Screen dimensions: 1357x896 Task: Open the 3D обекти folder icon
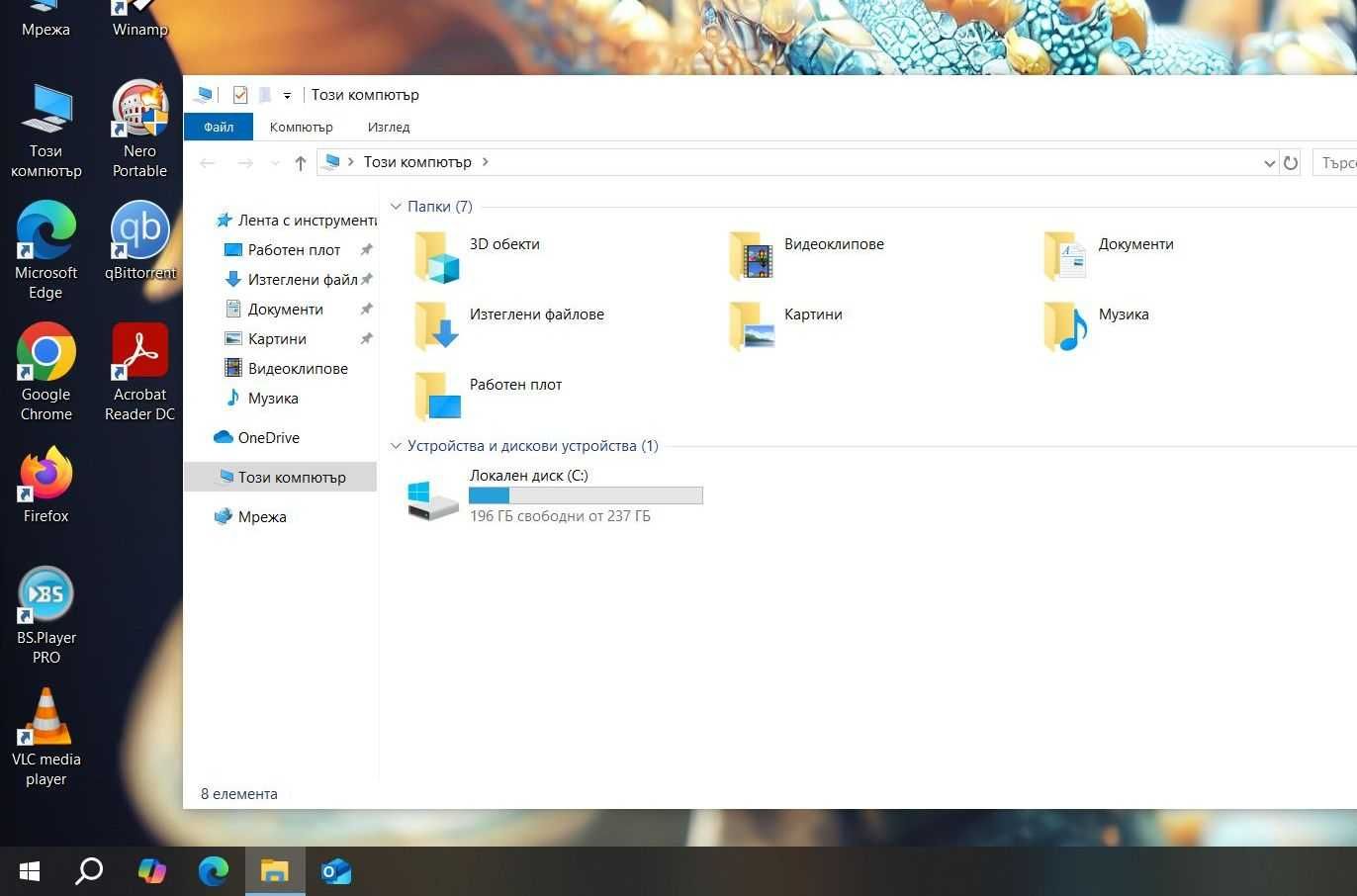pyautogui.click(x=436, y=257)
